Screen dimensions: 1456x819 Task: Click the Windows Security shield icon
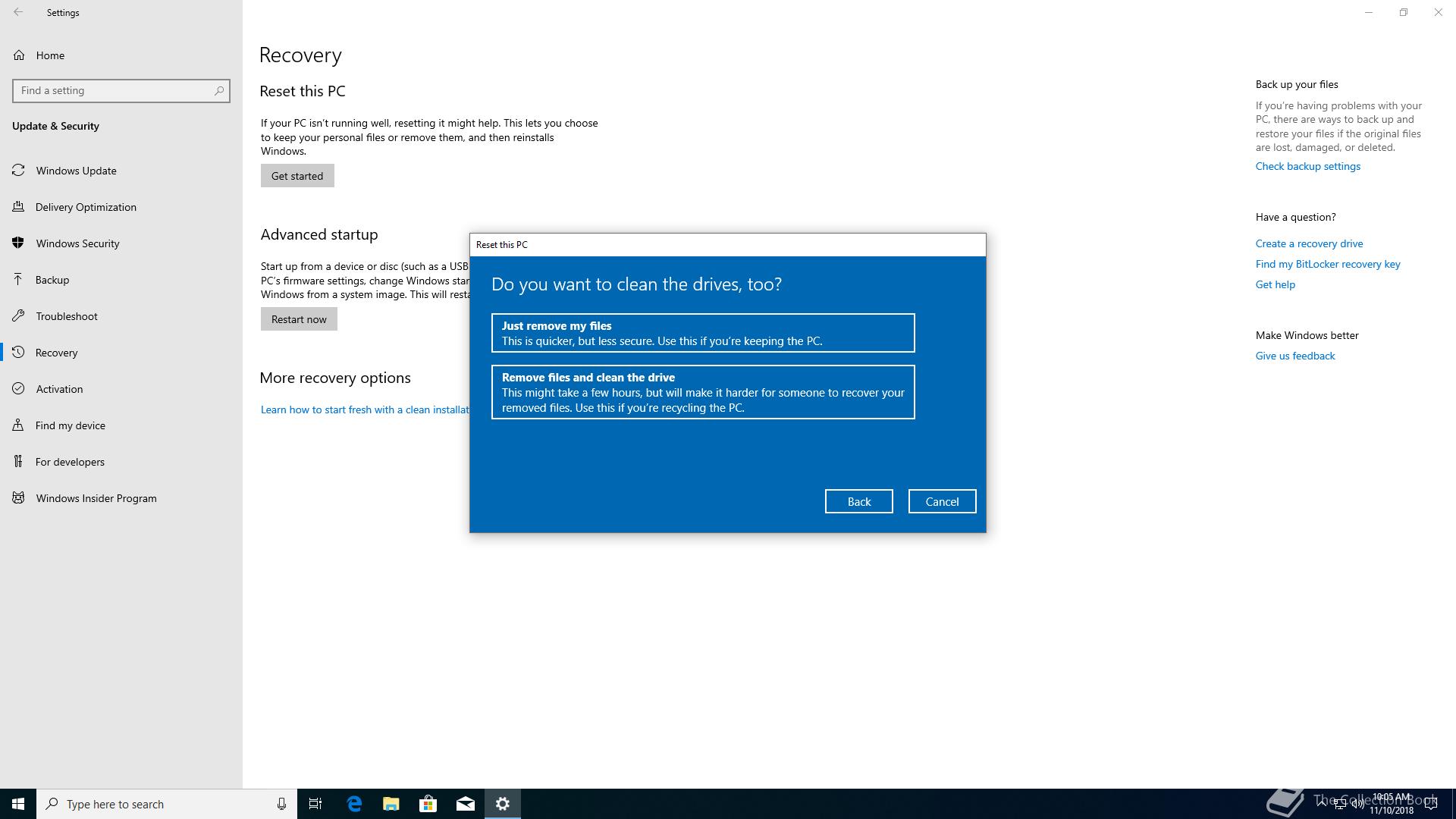19,243
